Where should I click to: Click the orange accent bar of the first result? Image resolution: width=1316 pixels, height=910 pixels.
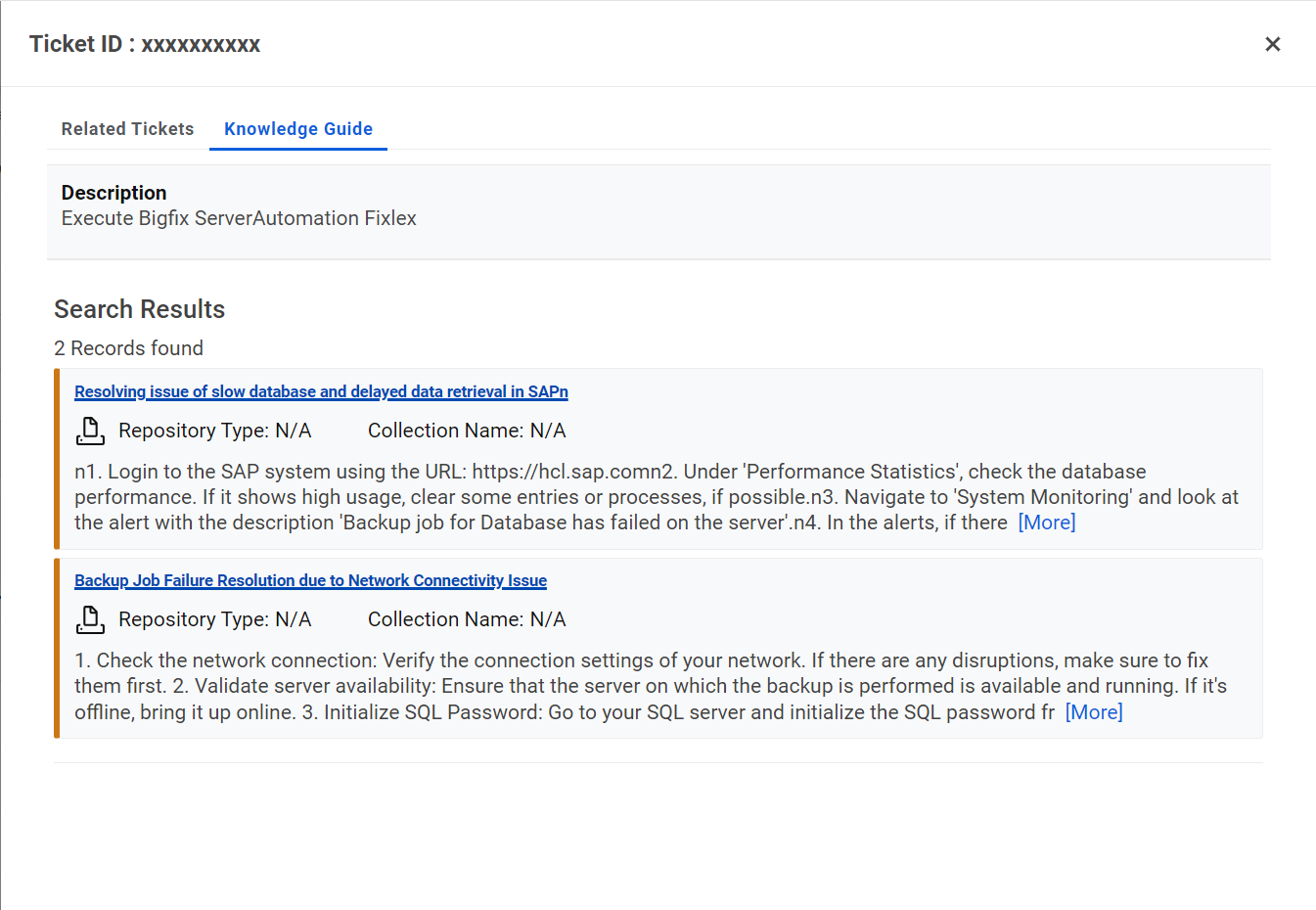pyautogui.click(x=57, y=458)
